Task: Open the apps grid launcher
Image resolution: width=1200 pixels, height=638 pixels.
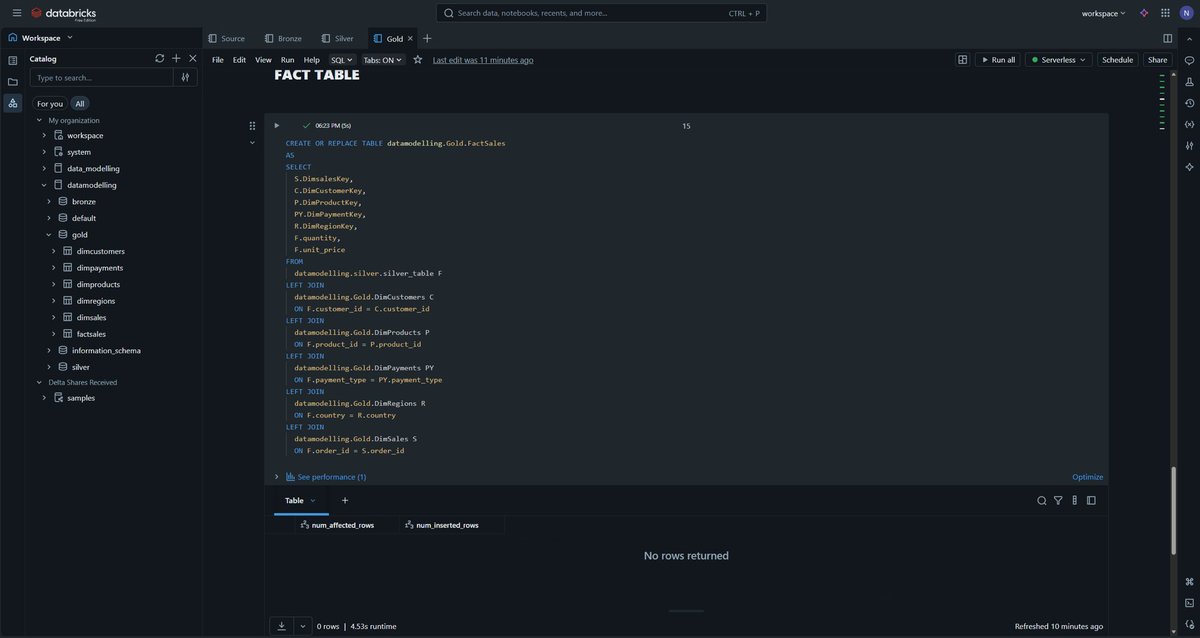Action: [1165, 13]
